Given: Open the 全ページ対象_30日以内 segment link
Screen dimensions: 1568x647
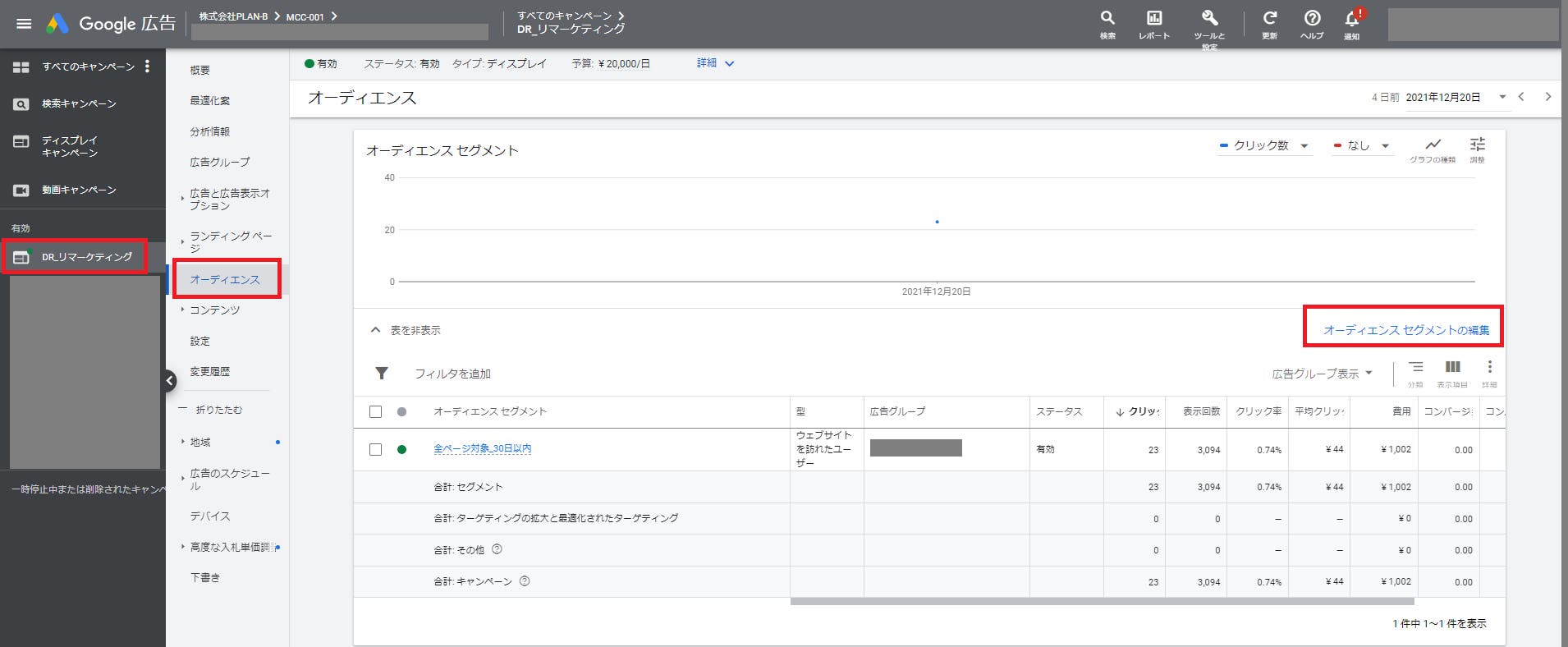Looking at the screenshot, I should 482,449.
